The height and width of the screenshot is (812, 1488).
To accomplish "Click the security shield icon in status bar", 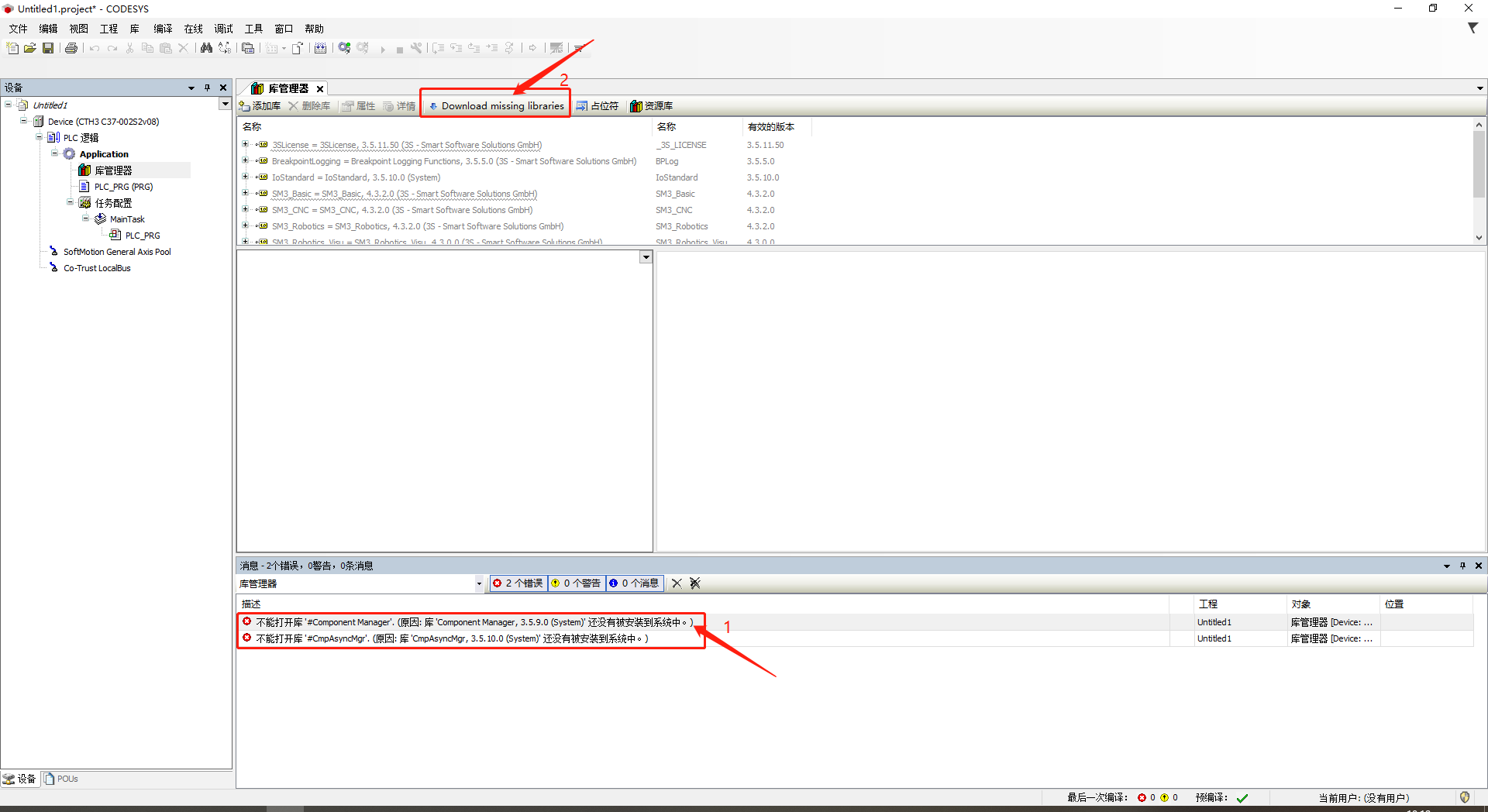I will [x=1465, y=797].
